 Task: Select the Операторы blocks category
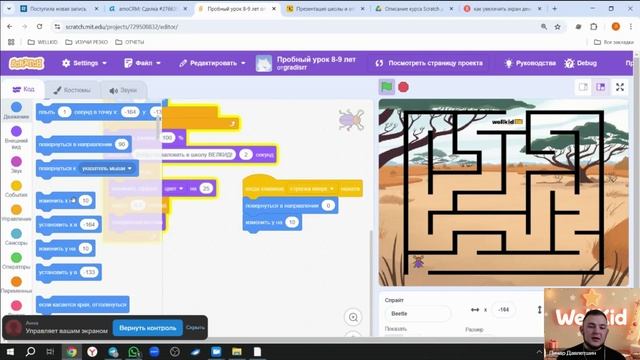(16, 261)
